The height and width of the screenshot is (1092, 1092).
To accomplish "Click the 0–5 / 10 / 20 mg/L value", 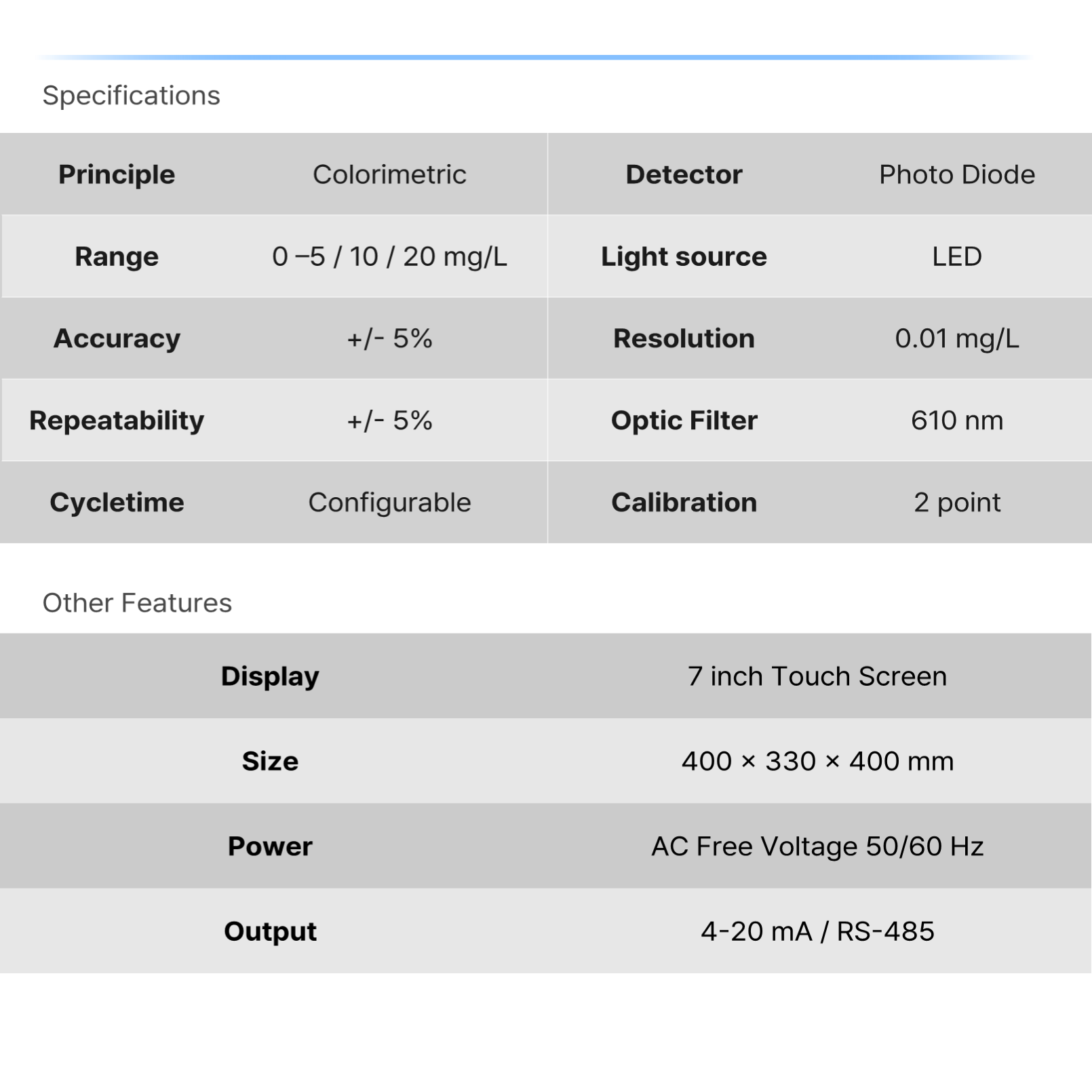I will (389, 256).
